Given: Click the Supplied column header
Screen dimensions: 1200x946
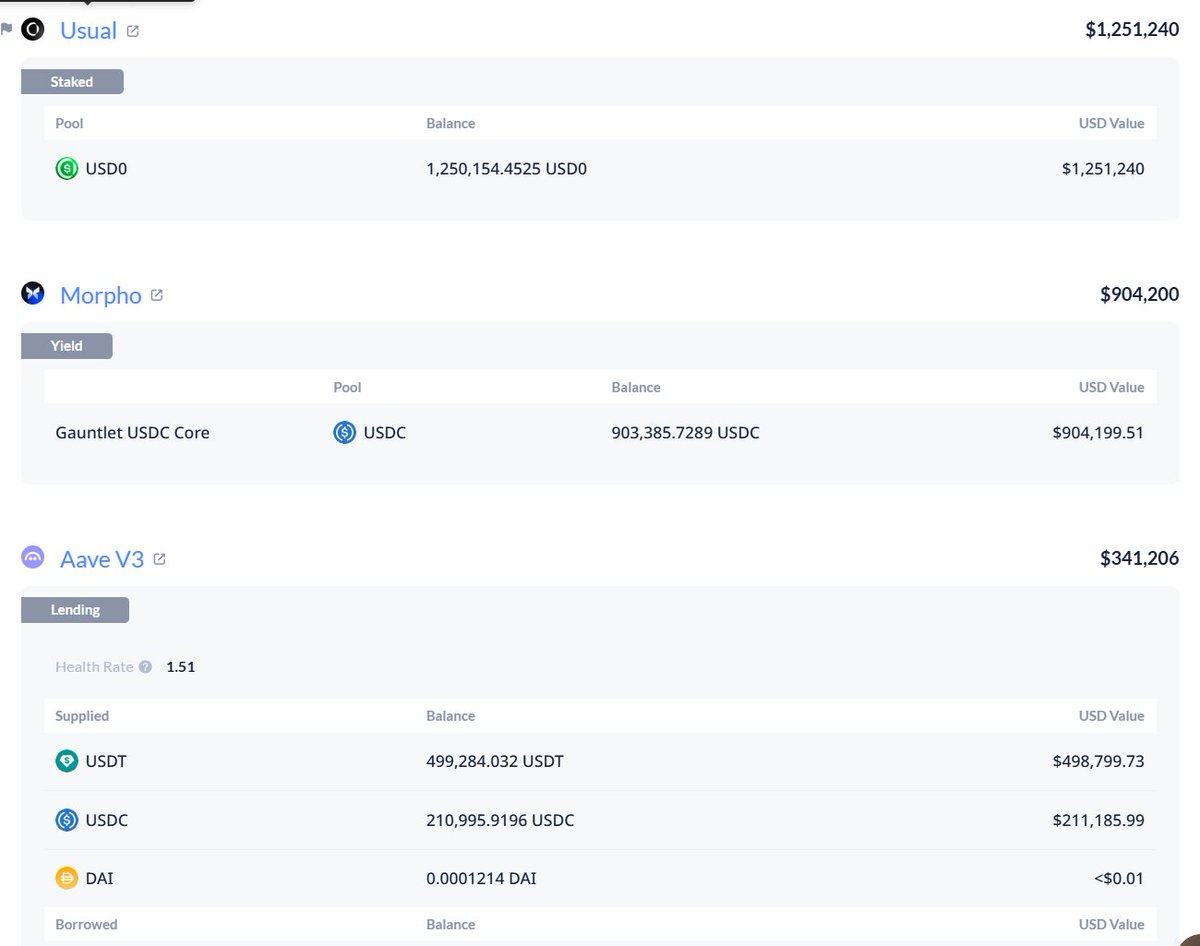Looking at the screenshot, I should 82,716.
